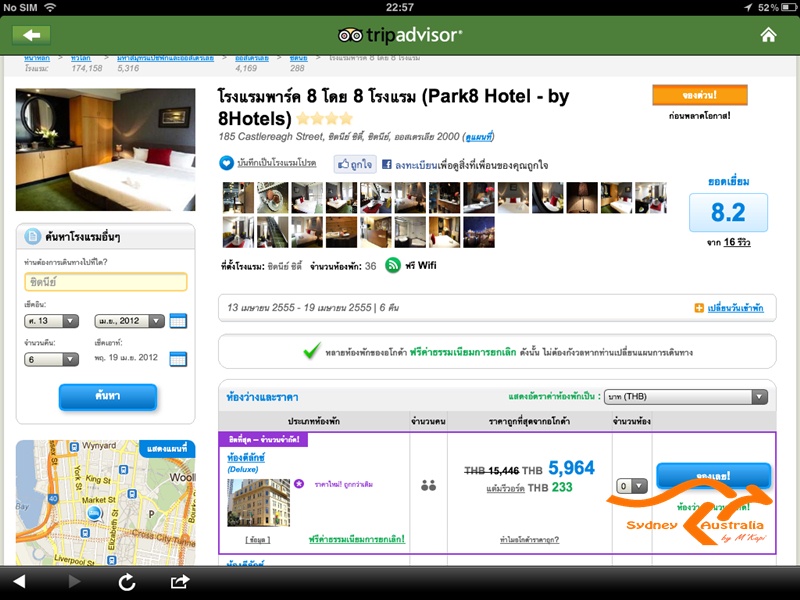Click the price 5,964
Viewport: 800px width, 600px height.
tap(571, 468)
